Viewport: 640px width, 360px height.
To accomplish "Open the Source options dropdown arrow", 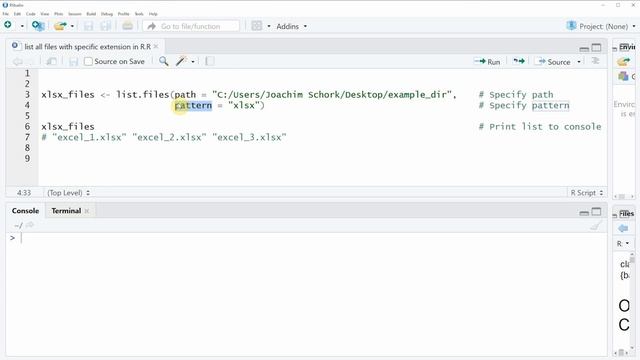I will coord(579,62).
